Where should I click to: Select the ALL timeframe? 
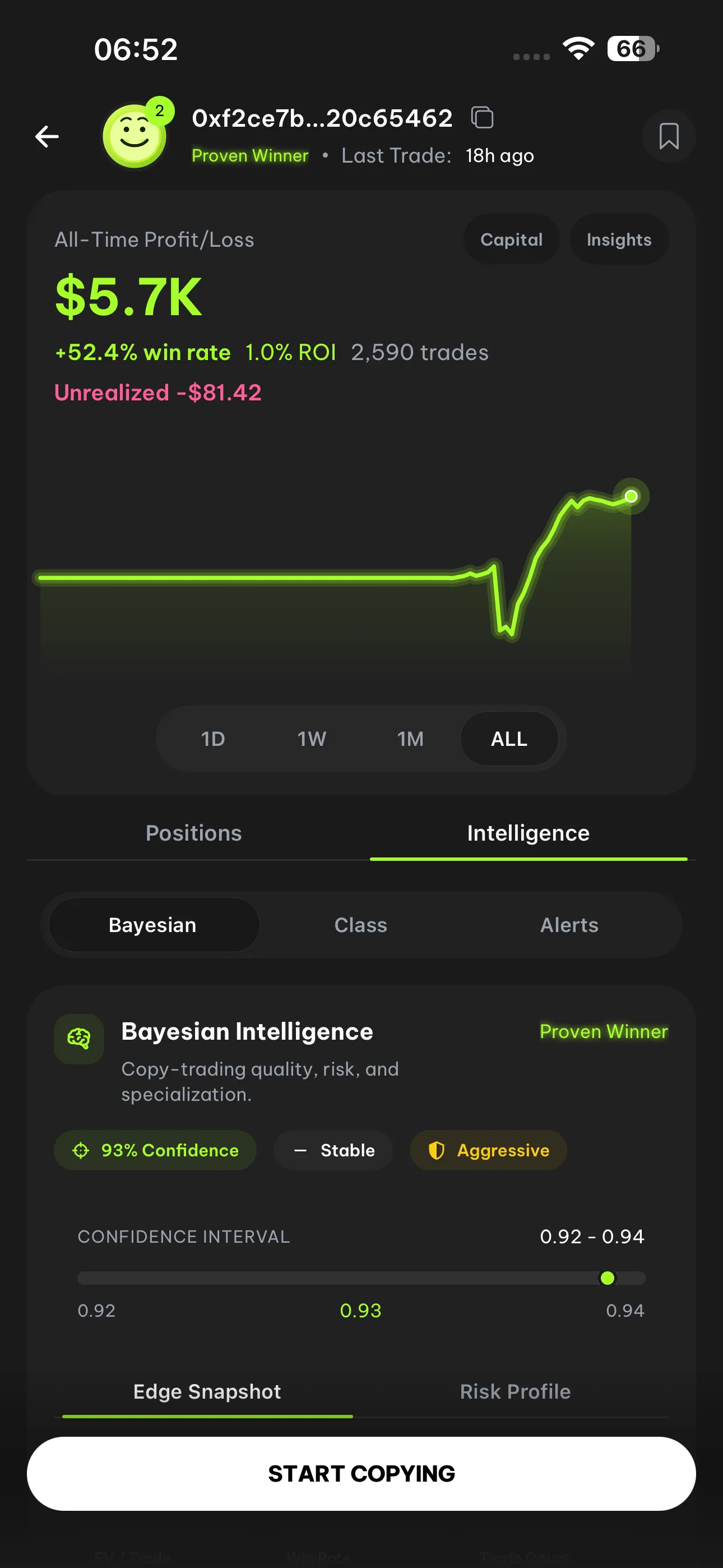pyautogui.click(x=509, y=739)
